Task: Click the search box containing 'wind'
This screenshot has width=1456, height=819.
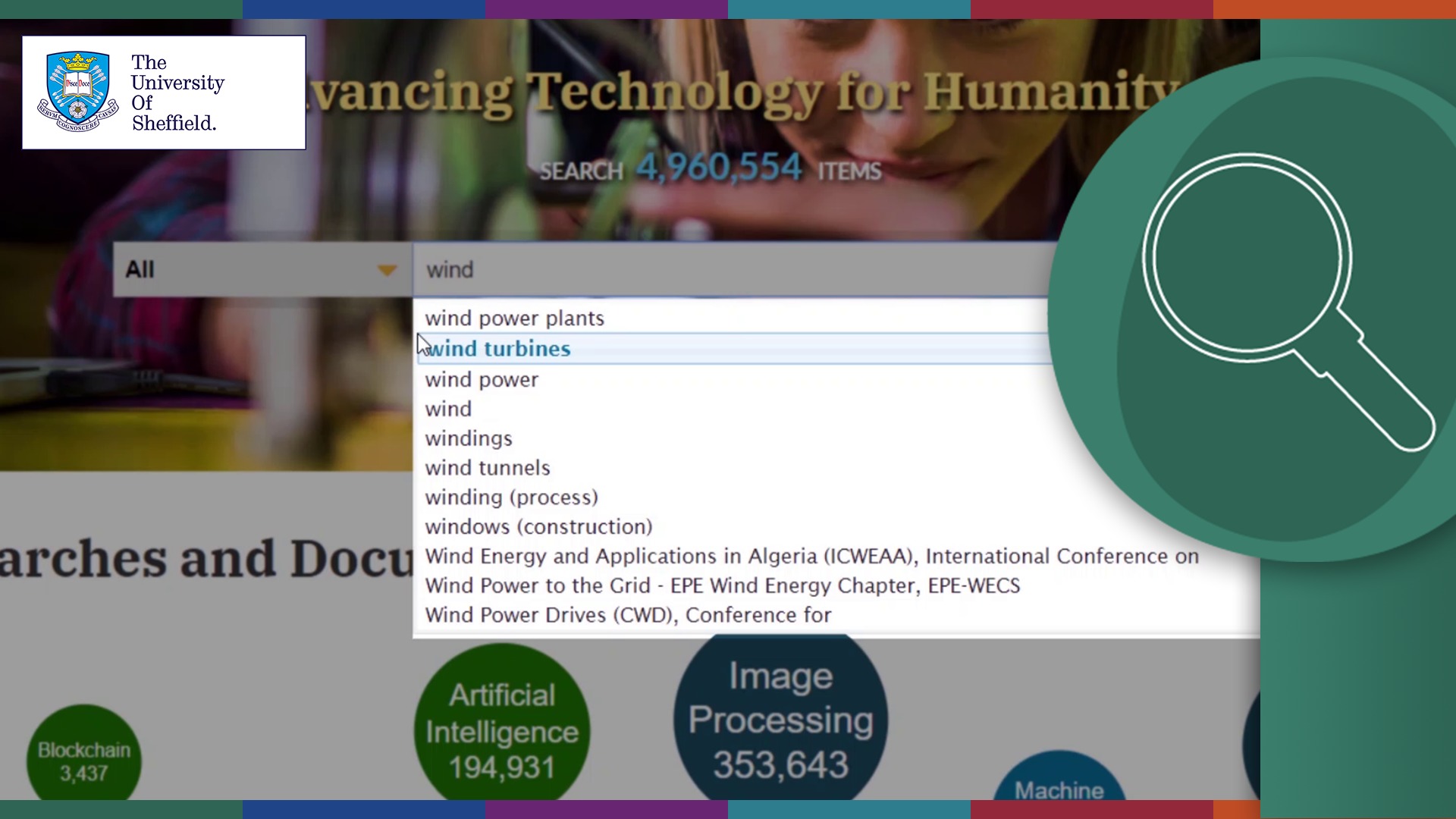Action: (731, 269)
